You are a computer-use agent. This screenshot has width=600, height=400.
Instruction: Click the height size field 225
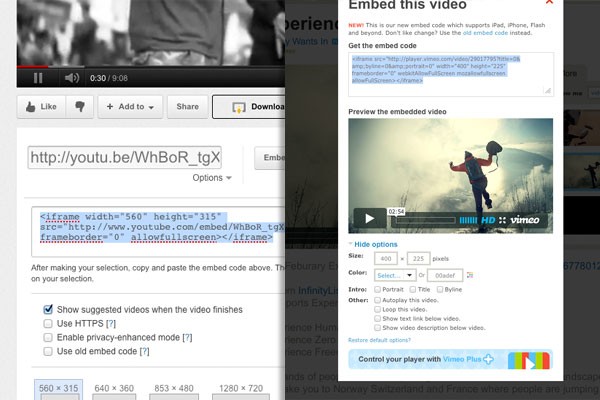[418, 259]
